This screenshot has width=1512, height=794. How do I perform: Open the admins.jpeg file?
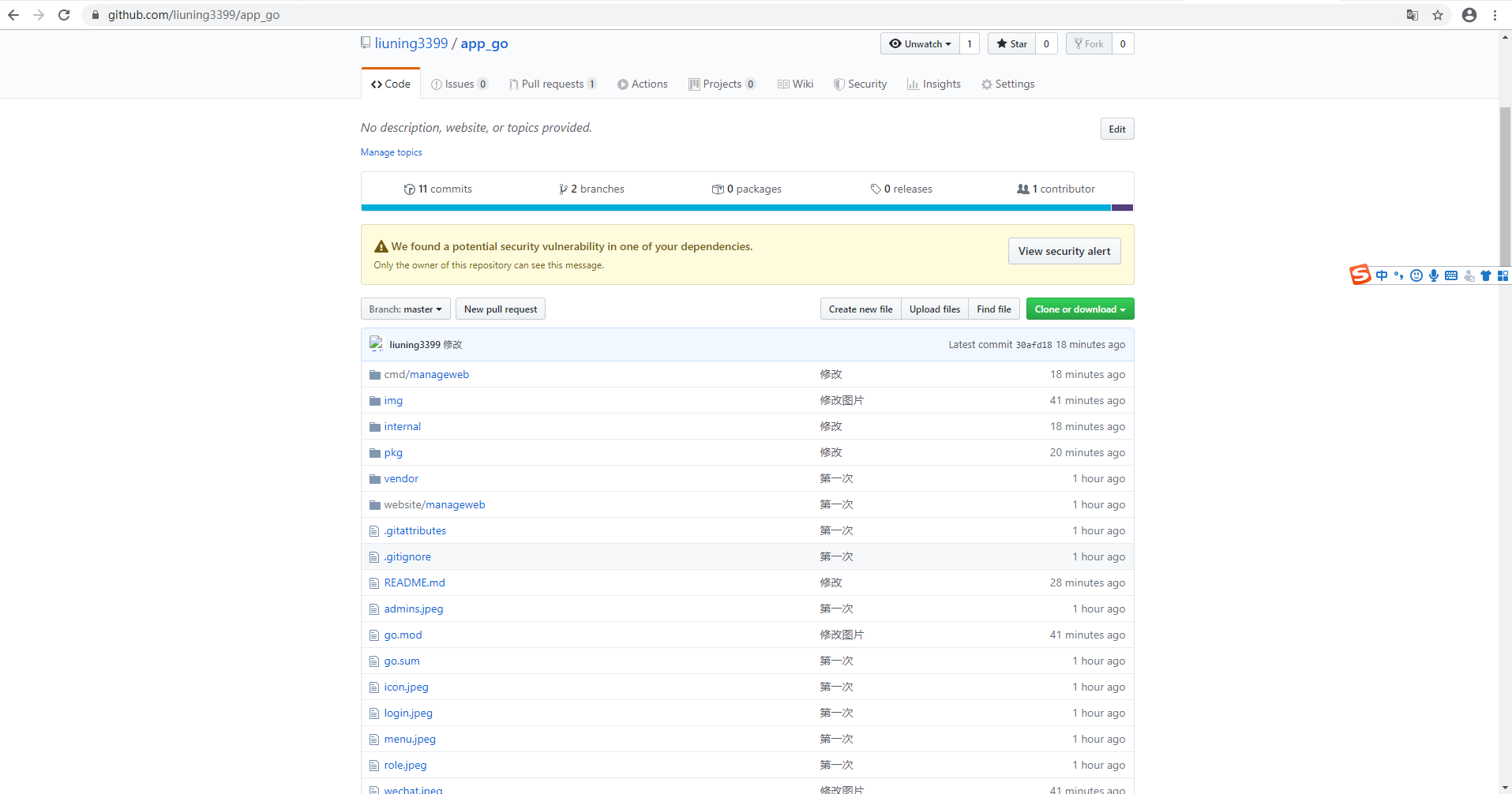414,609
